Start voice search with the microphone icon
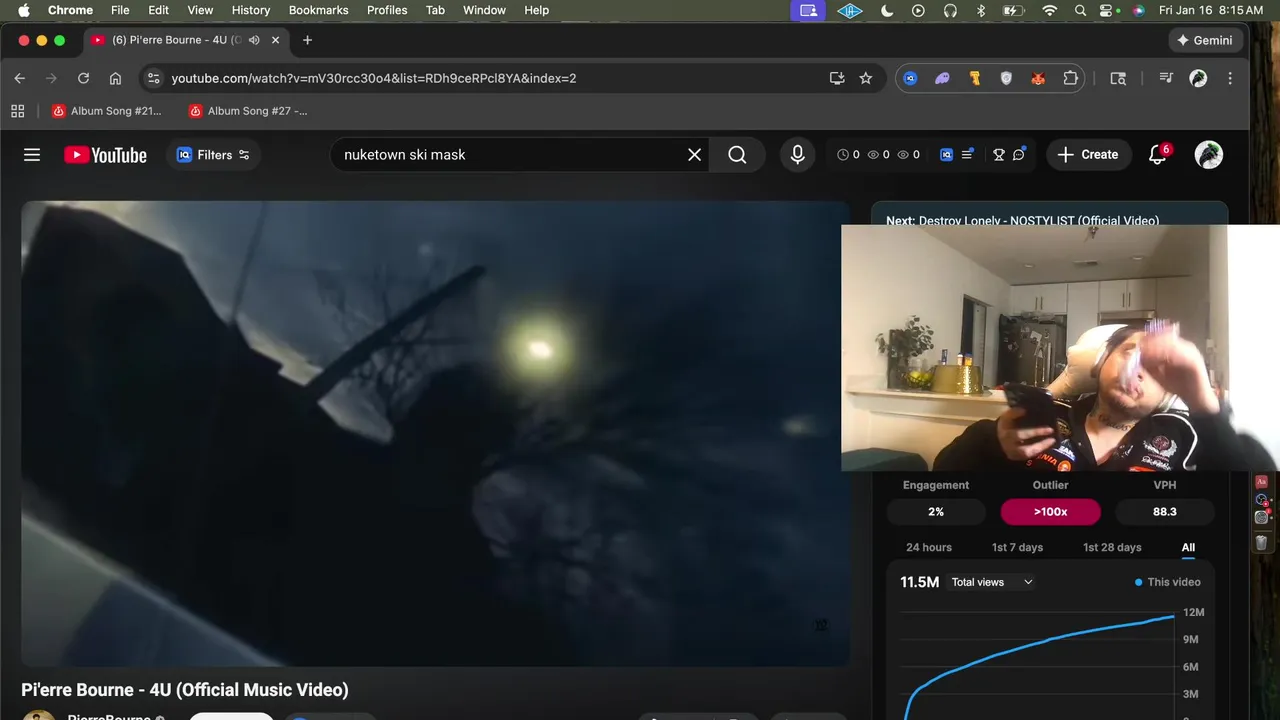 [x=797, y=155]
